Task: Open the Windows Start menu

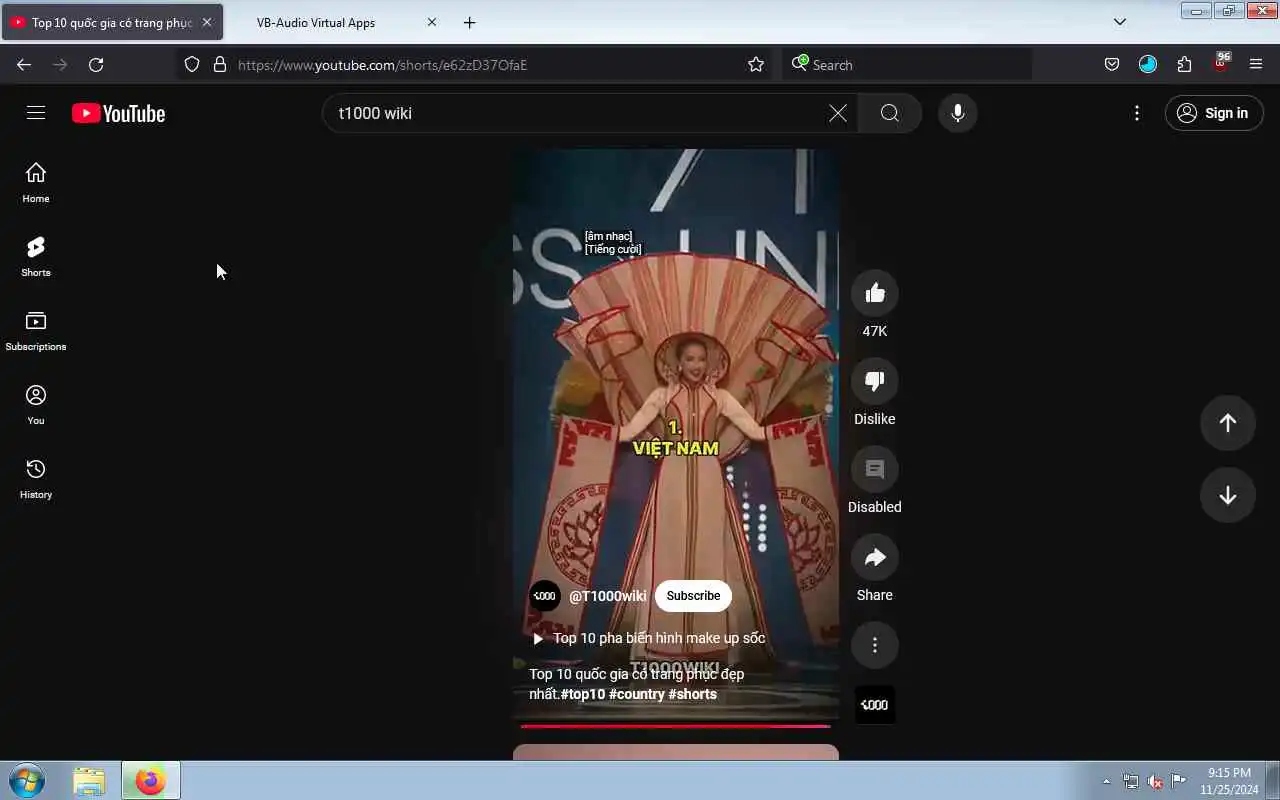Action: coord(27,780)
